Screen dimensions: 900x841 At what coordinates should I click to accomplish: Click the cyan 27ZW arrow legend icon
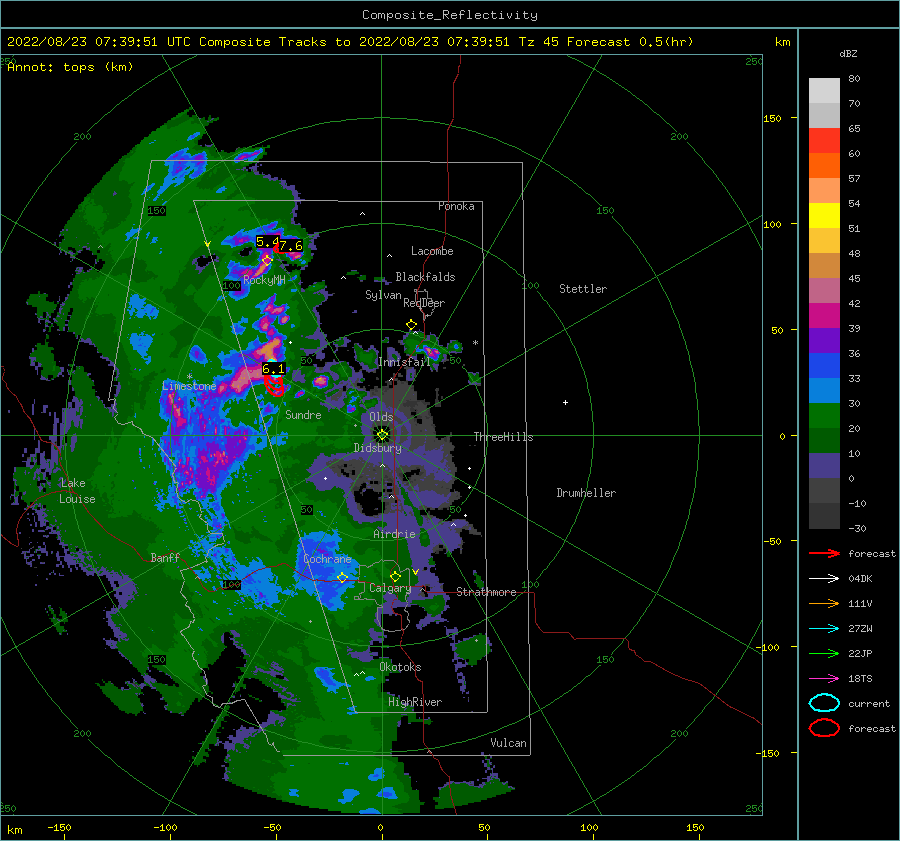click(x=824, y=629)
